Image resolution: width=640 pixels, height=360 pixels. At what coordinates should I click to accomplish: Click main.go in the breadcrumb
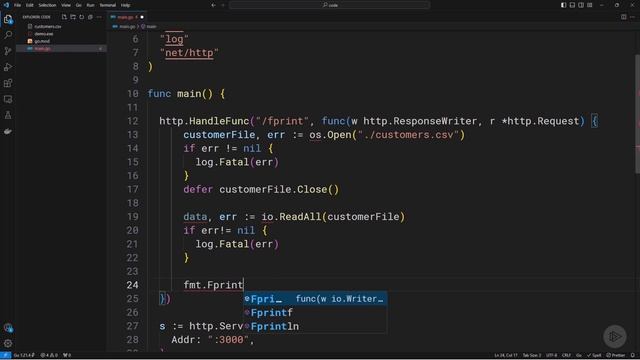click(x=127, y=27)
